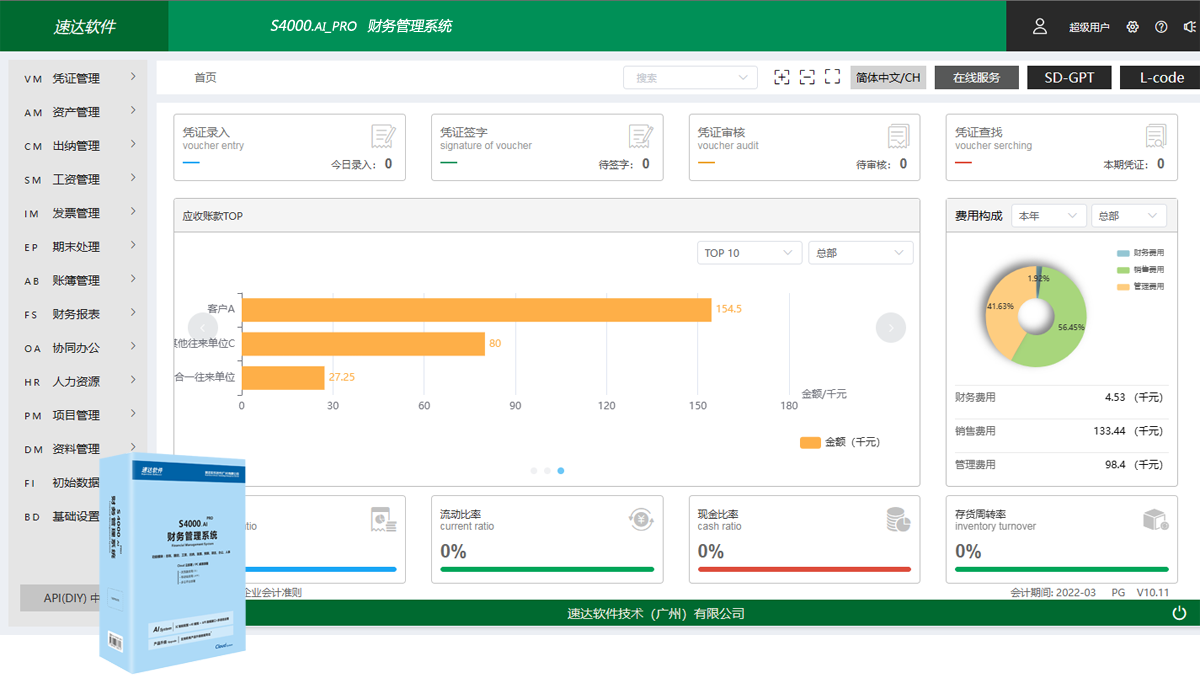Screen dimensions: 1200x700
Task: Open the 搜索 search combo box
Action: point(690,77)
